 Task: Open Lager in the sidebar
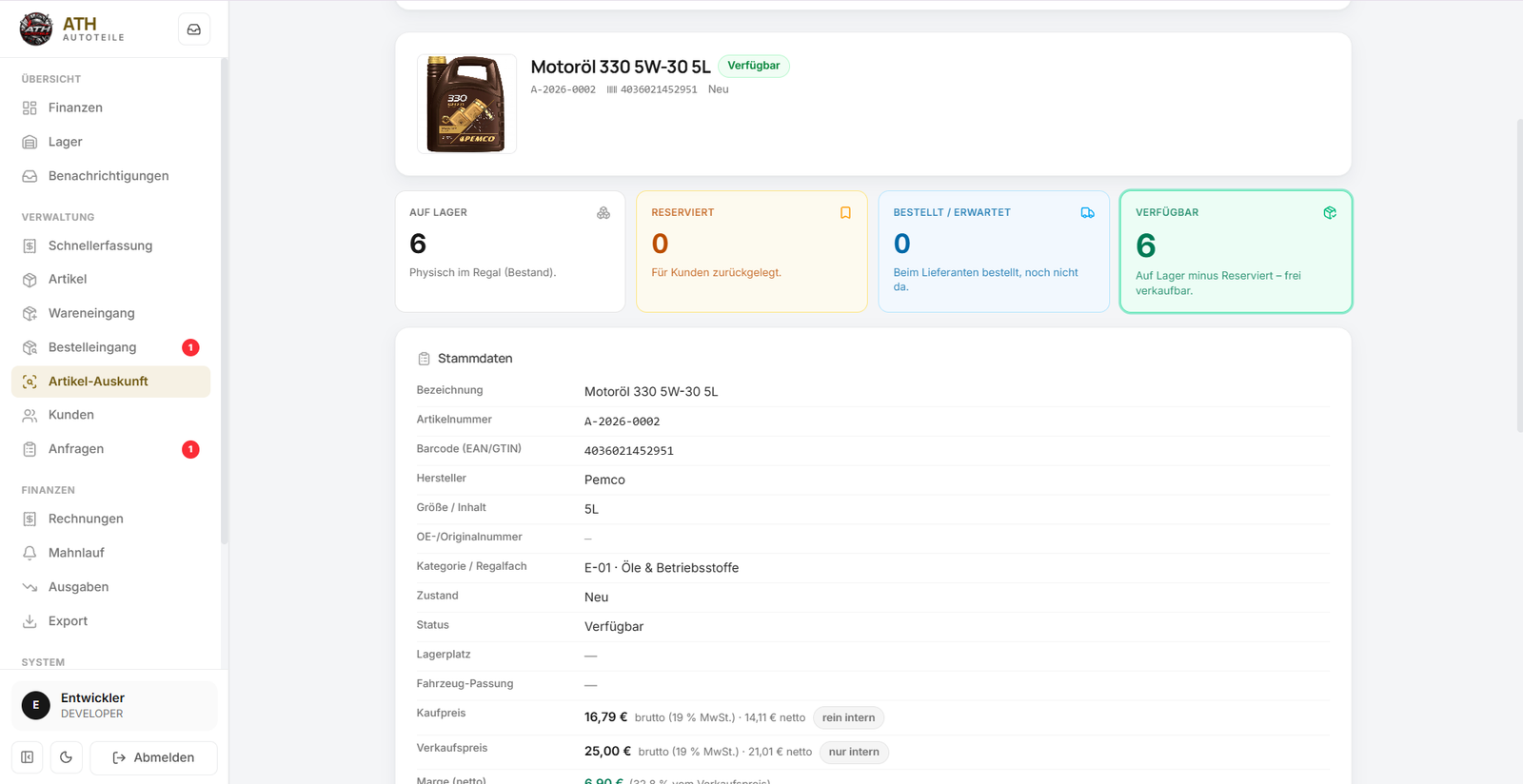tap(110, 142)
